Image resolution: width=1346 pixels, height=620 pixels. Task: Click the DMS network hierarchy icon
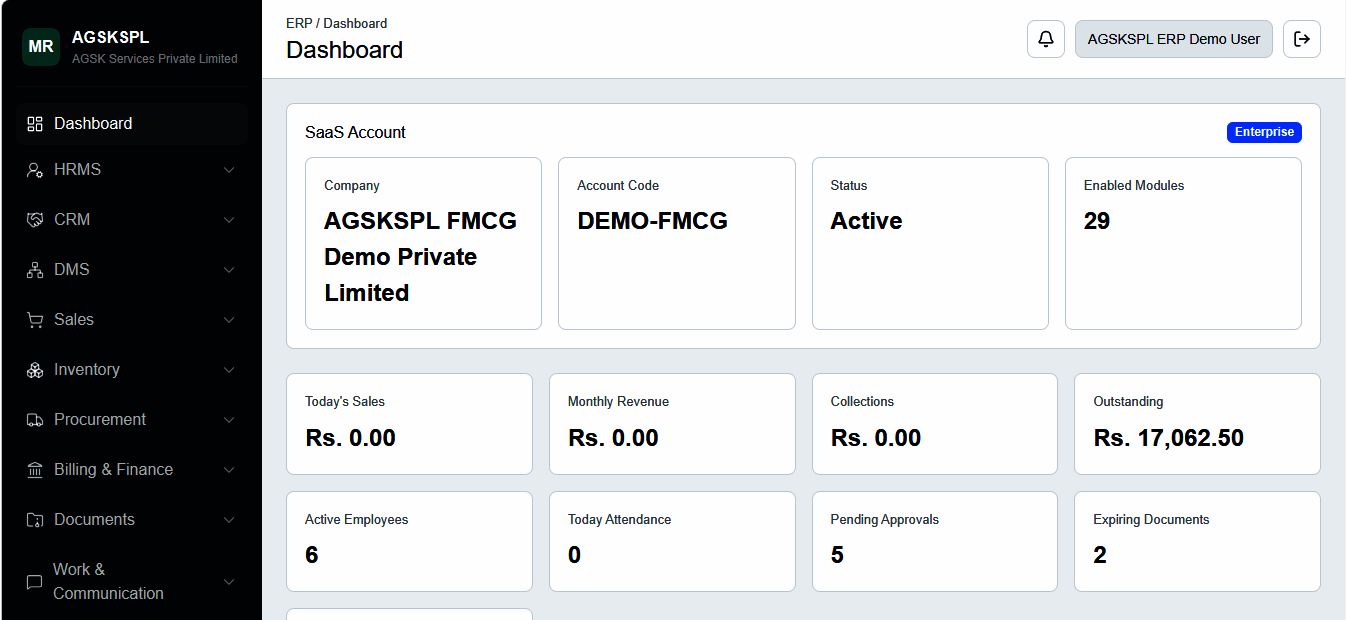(x=35, y=270)
